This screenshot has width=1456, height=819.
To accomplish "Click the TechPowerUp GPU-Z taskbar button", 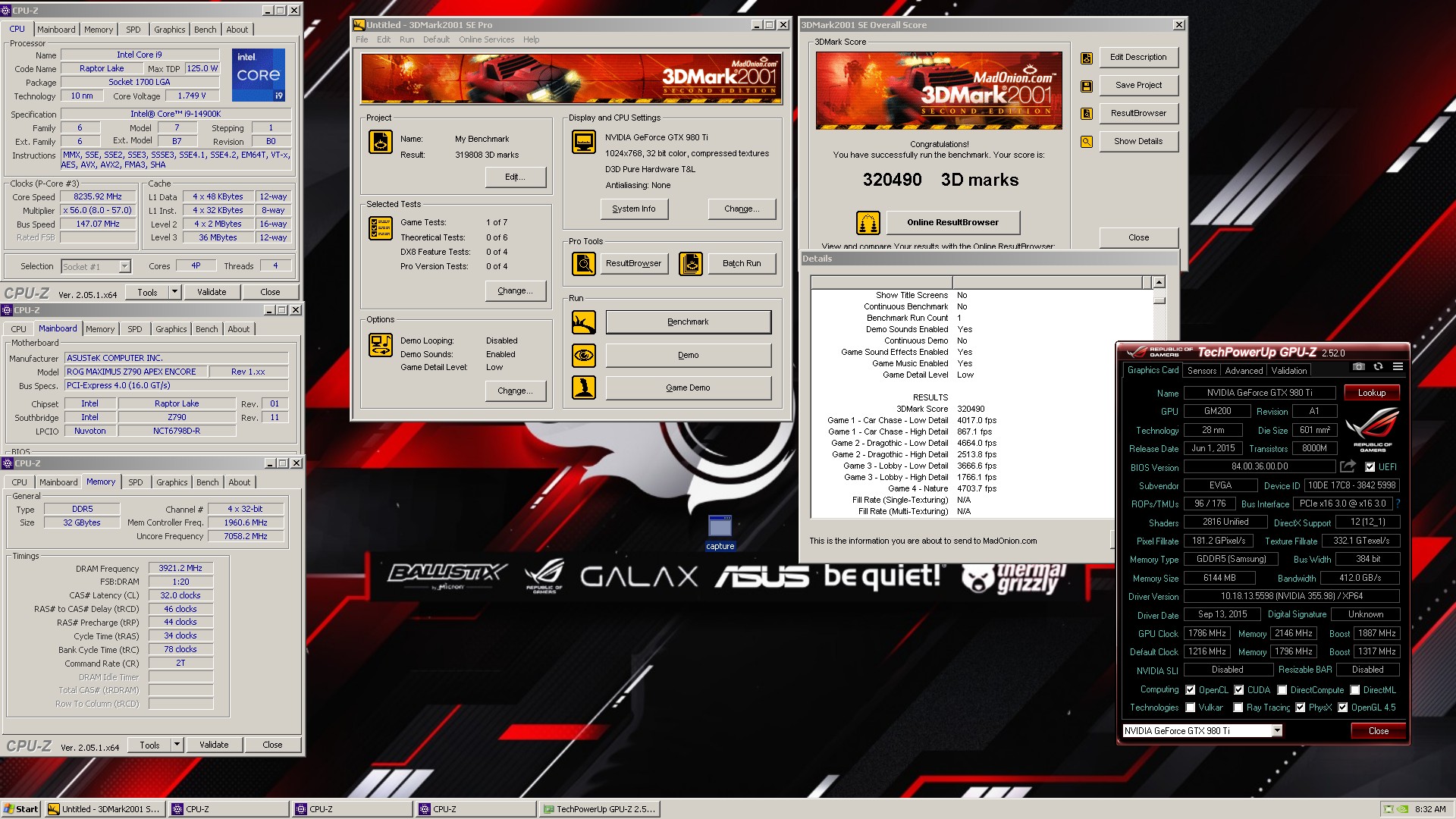I will point(600,809).
